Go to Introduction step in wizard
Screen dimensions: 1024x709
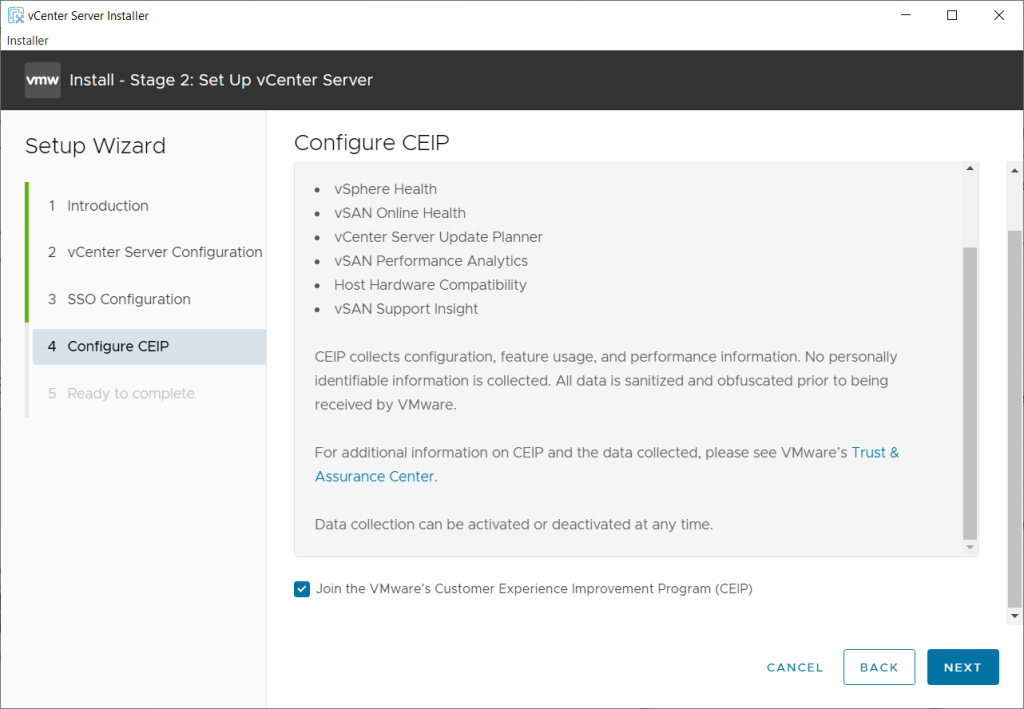pyautogui.click(x=107, y=206)
